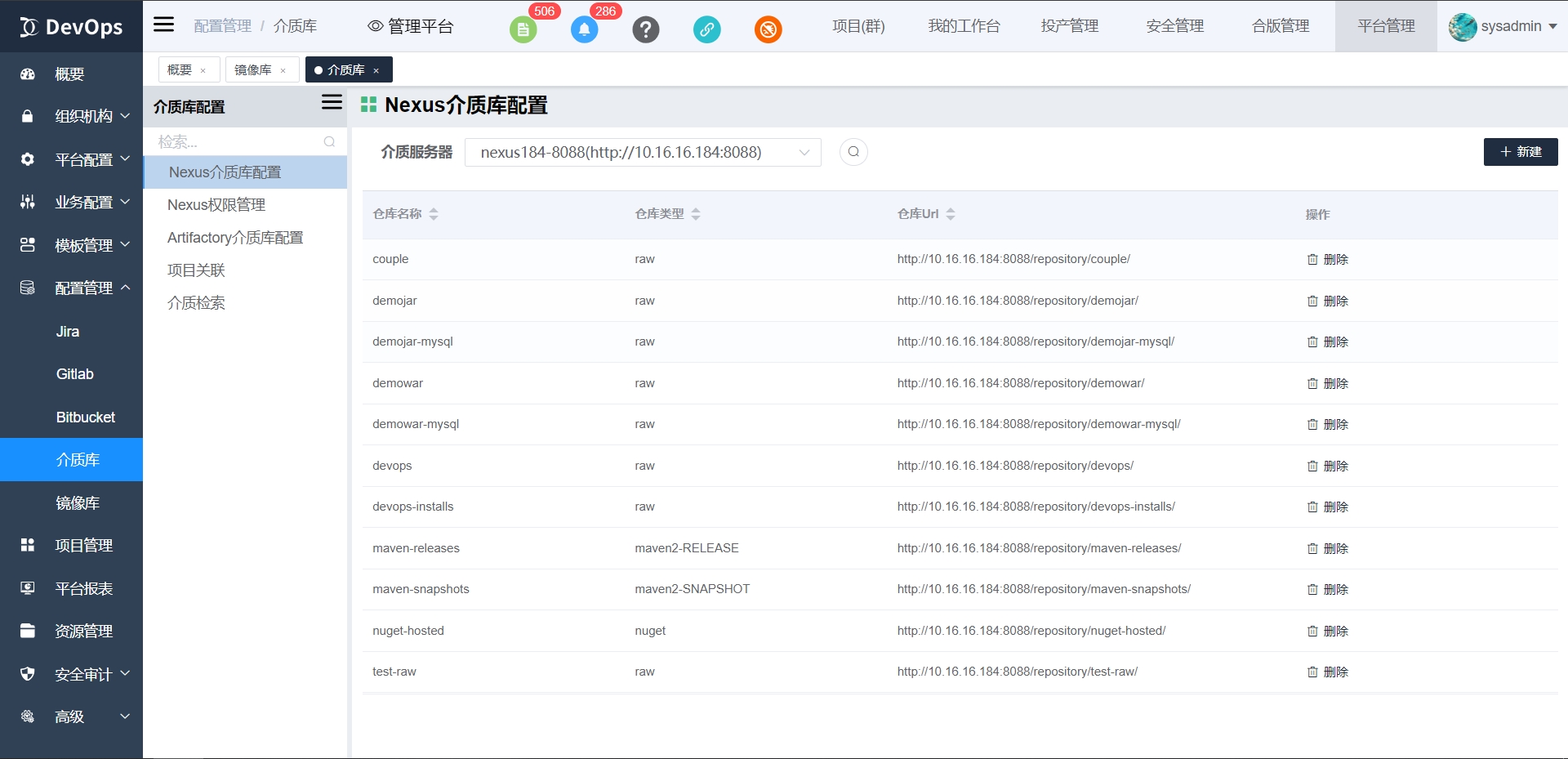The height and width of the screenshot is (759, 1568).
Task: Click the orange circular icon in header
Action: [768, 30]
